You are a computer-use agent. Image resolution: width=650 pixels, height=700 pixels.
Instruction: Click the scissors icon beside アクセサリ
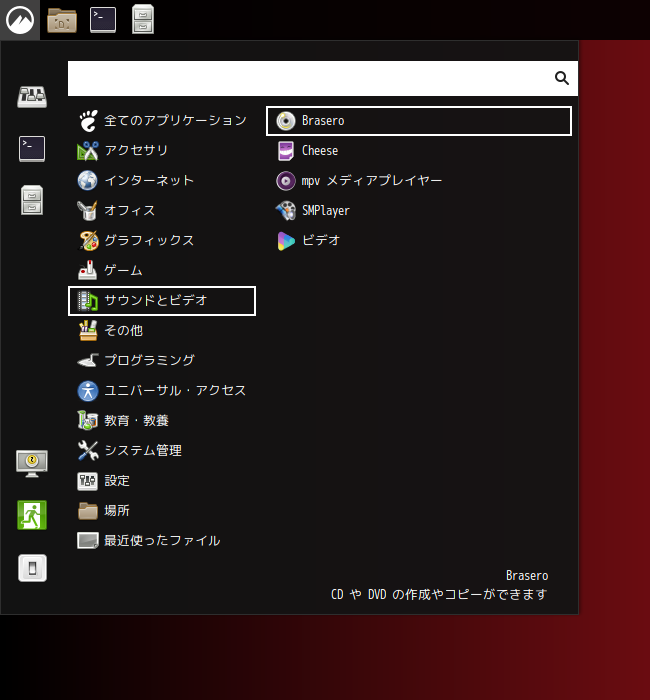point(88,151)
